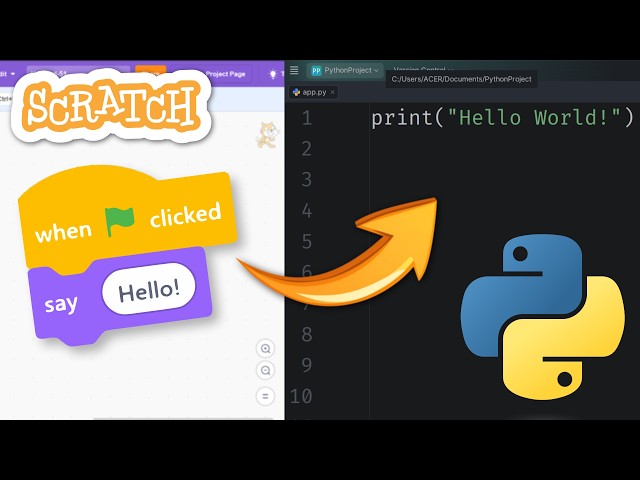Click line number 10 in the gutter
The width and height of the screenshot is (640, 480).
(301, 396)
